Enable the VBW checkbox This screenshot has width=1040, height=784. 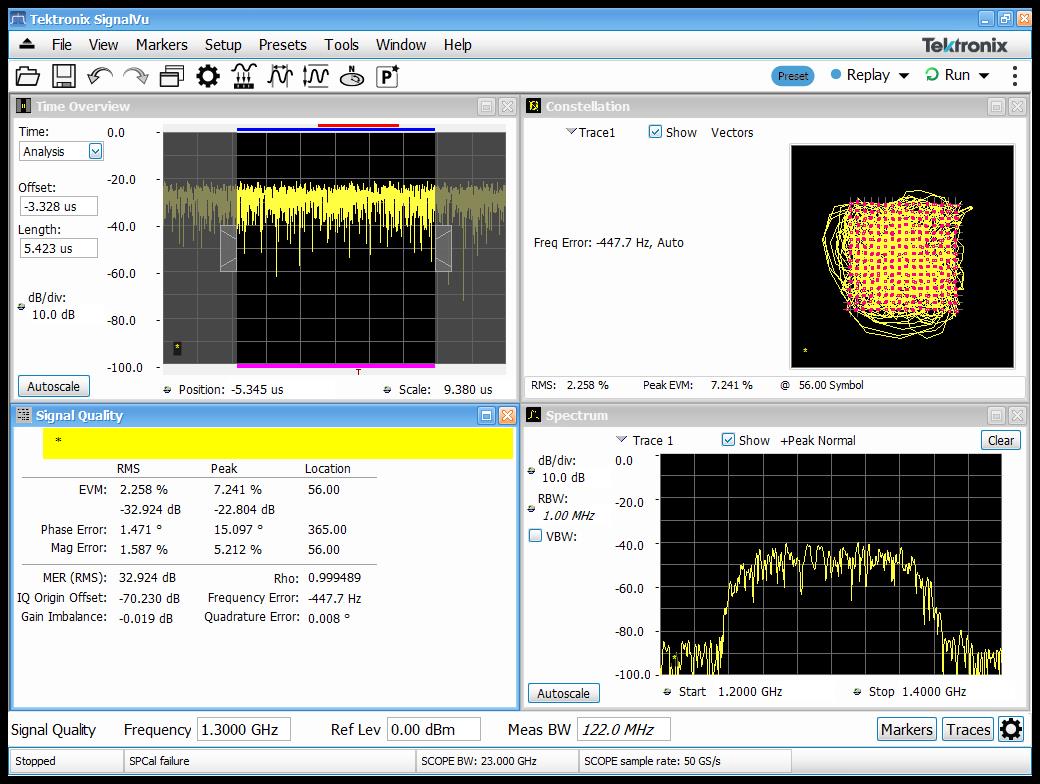point(535,536)
